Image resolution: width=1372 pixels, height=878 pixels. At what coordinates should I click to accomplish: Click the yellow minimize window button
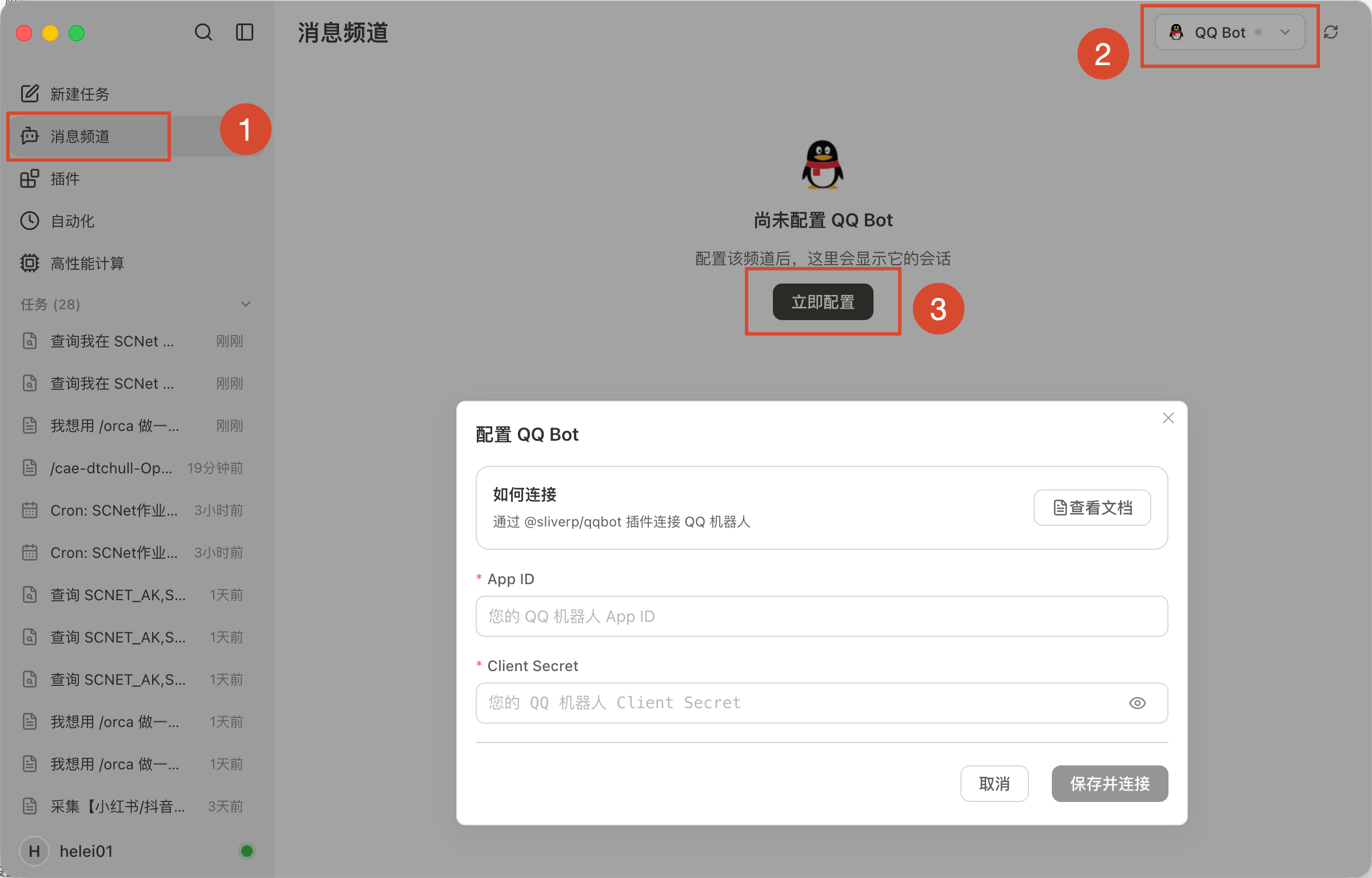(x=50, y=33)
